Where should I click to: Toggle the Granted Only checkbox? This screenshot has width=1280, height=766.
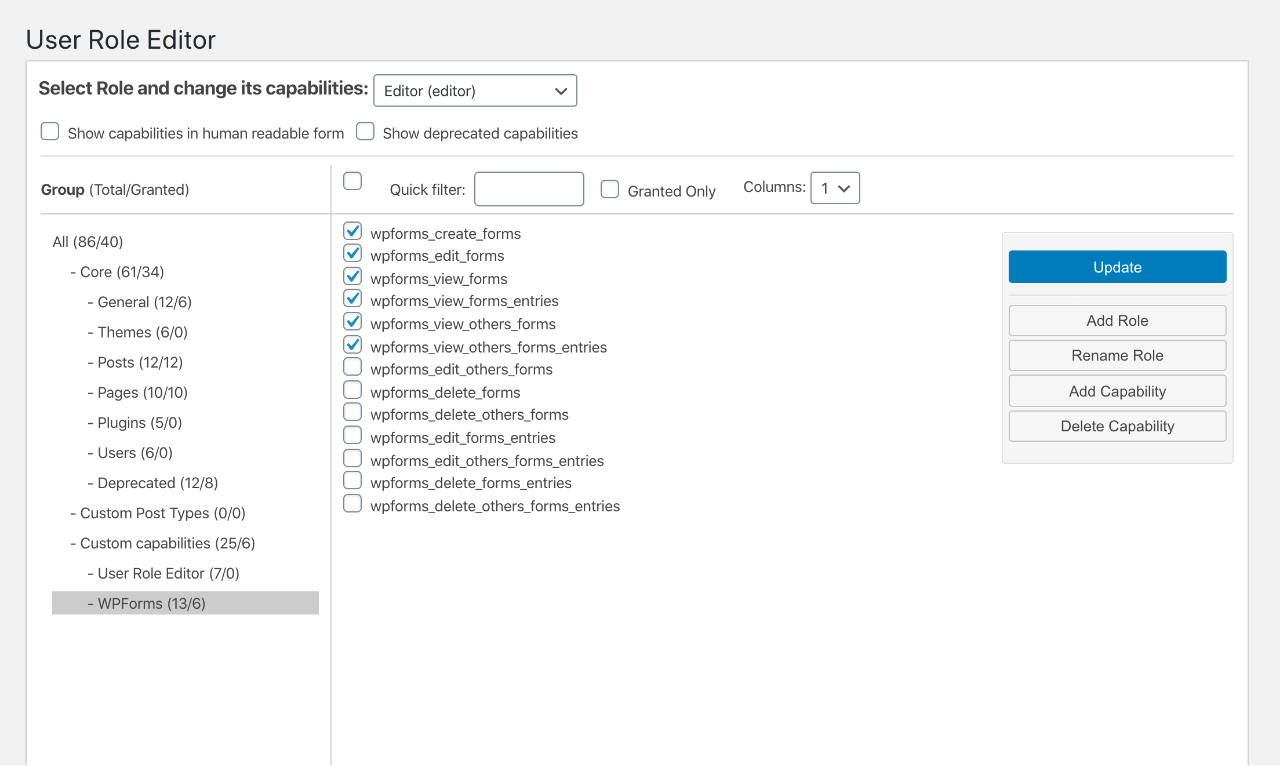[610, 190]
